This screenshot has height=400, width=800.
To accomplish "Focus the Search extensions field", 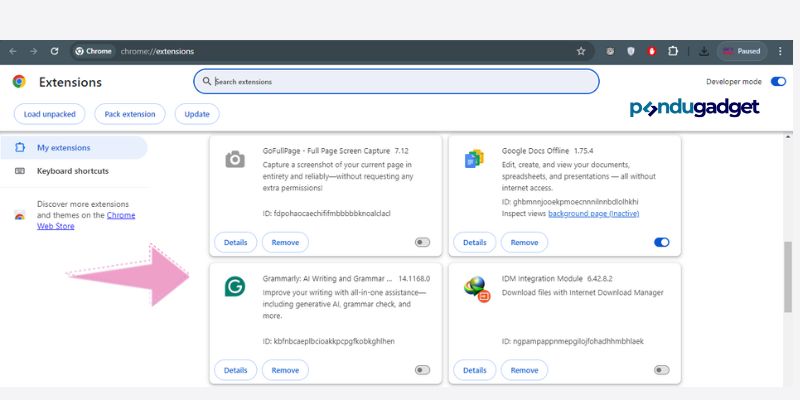I will pos(396,82).
